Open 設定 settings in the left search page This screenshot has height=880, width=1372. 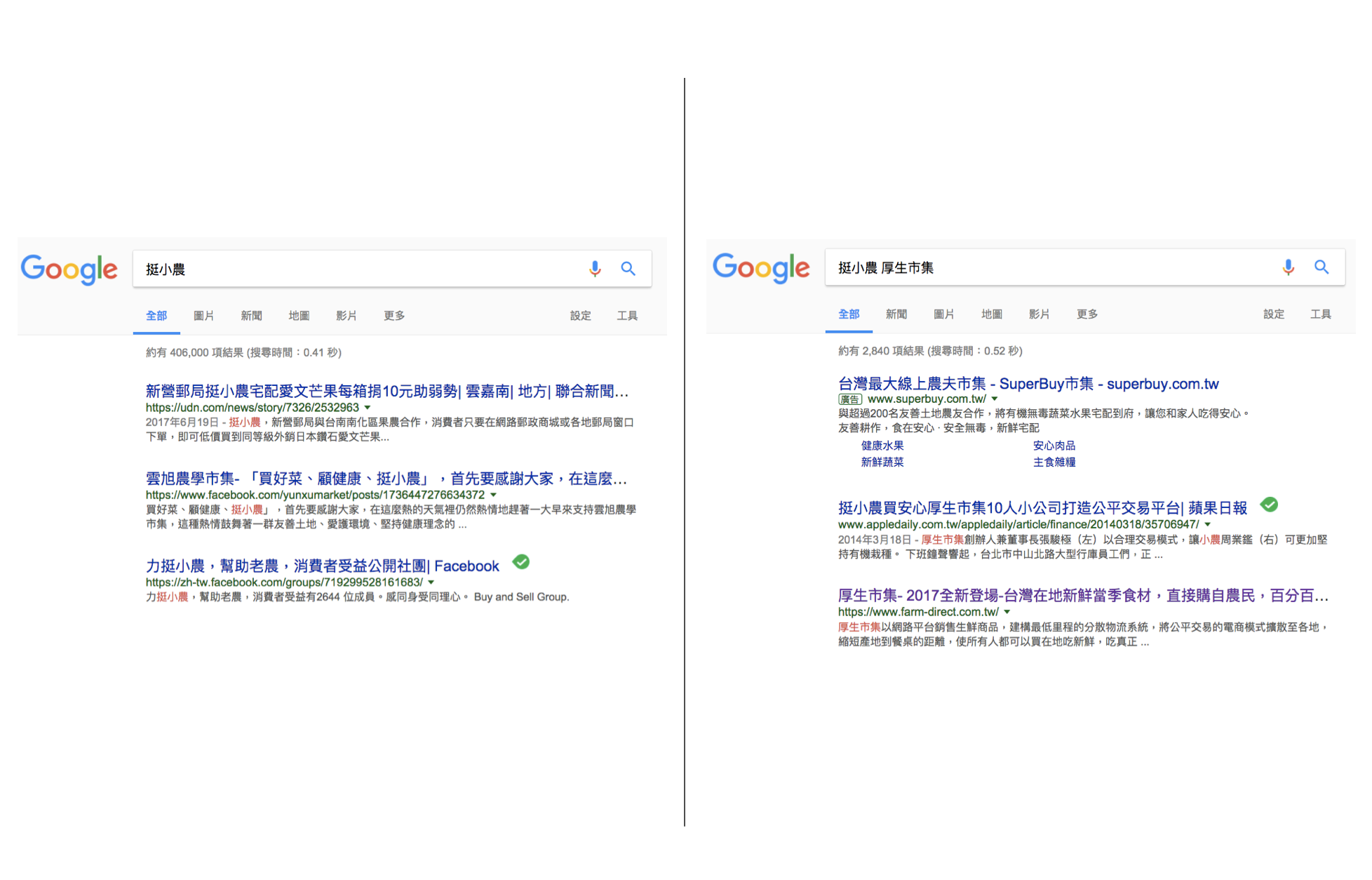[x=580, y=316]
